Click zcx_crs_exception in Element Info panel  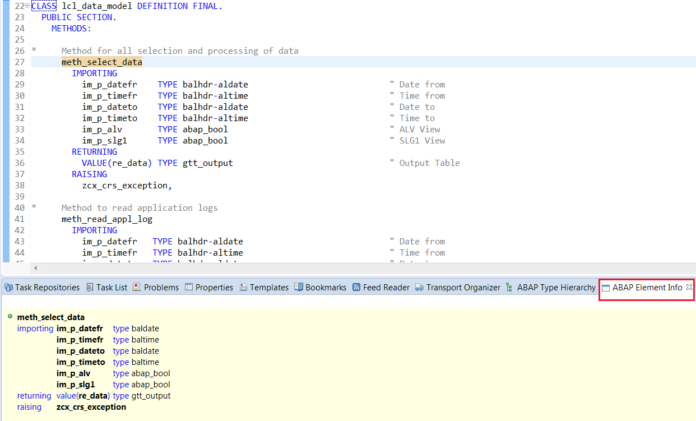pyautogui.click(x=91, y=407)
